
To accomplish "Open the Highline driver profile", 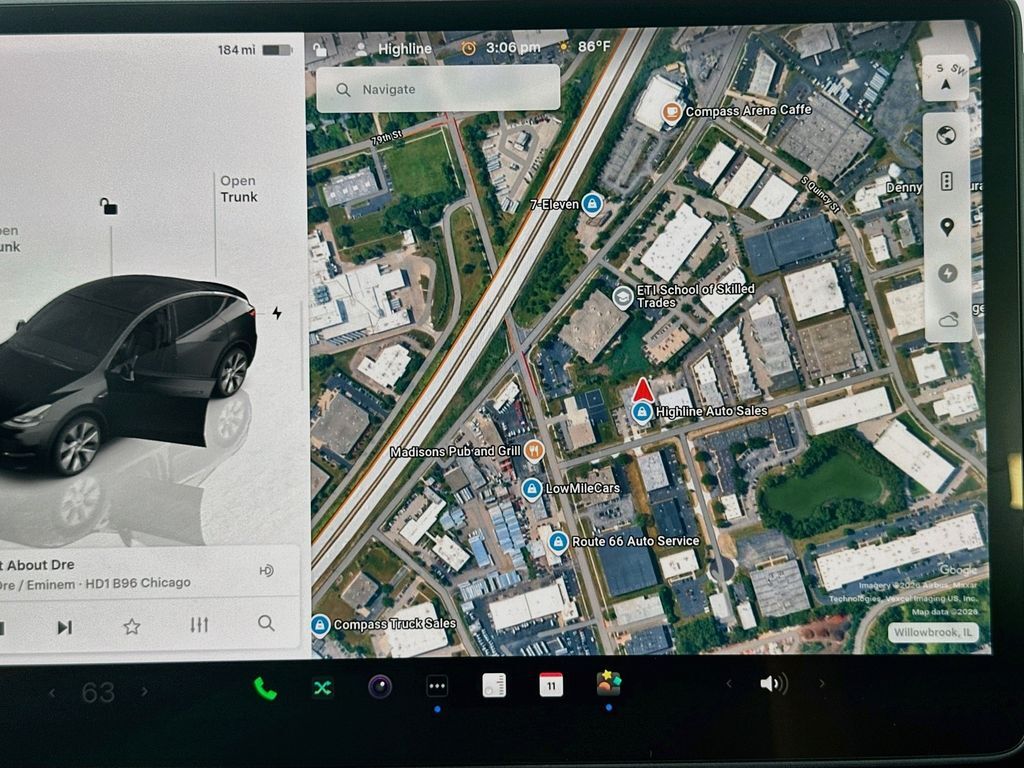I will pos(394,49).
